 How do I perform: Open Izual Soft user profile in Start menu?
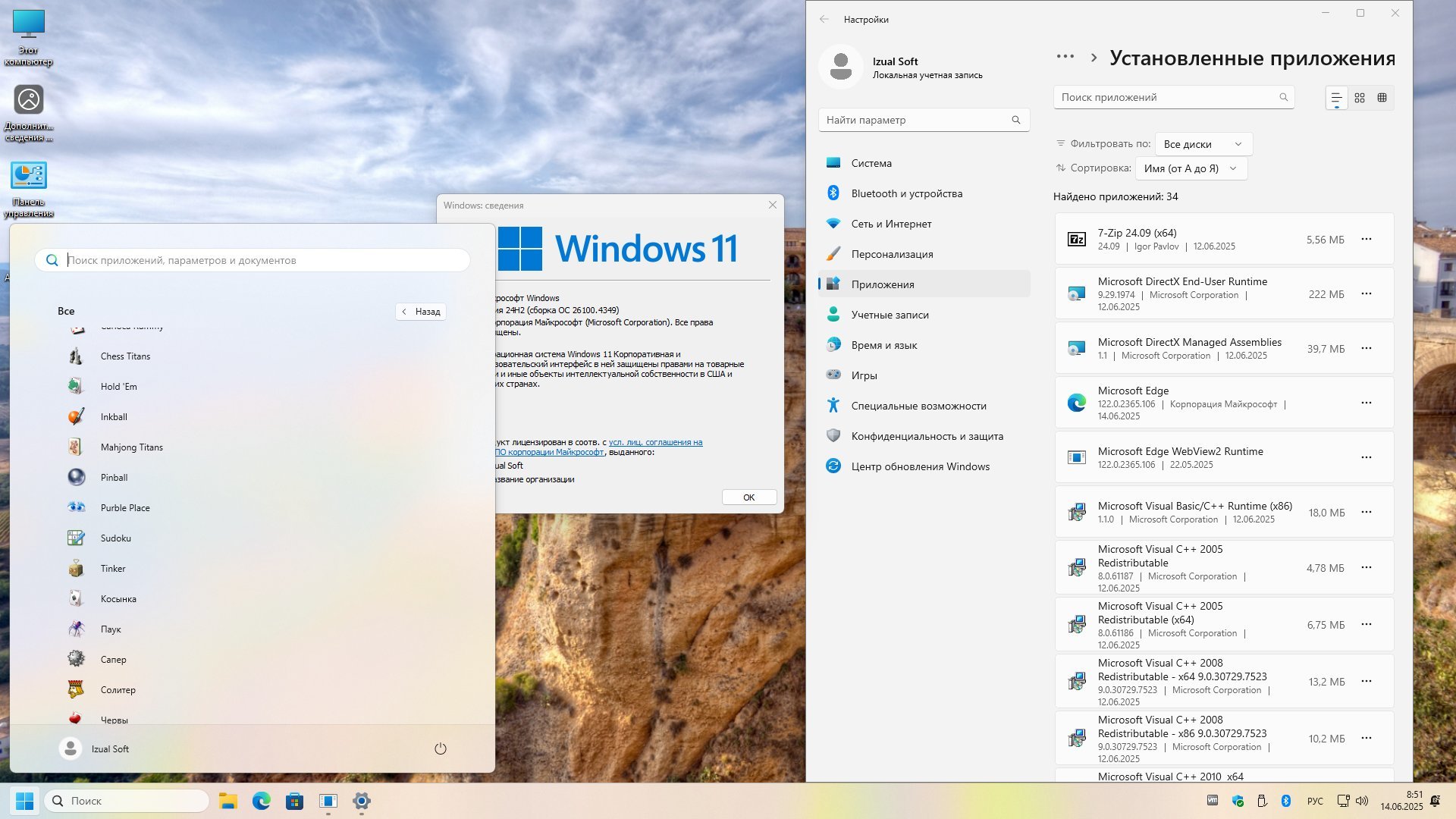95,749
